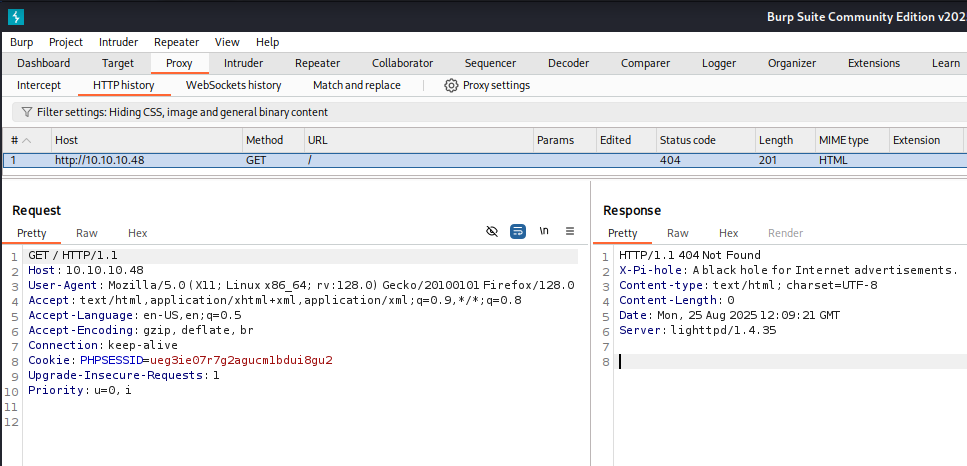Switch Response view to Hex
The width and height of the screenshot is (967, 466).
pos(728,233)
